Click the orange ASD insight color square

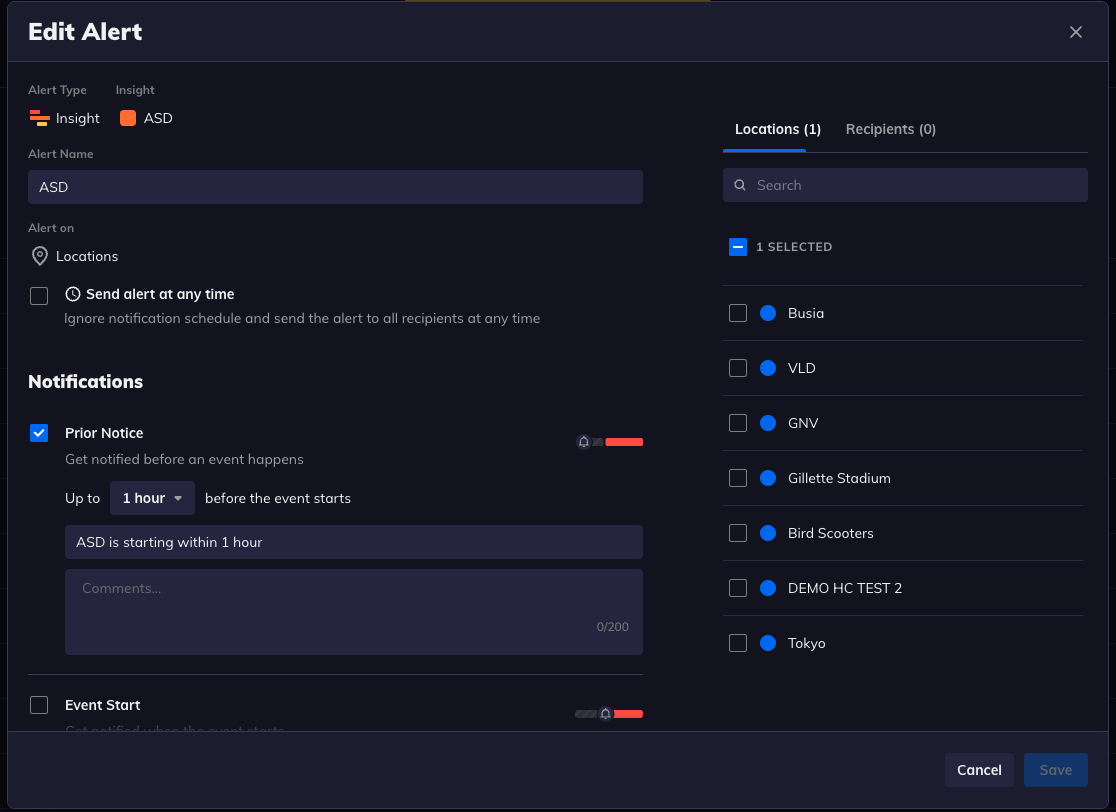[128, 118]
